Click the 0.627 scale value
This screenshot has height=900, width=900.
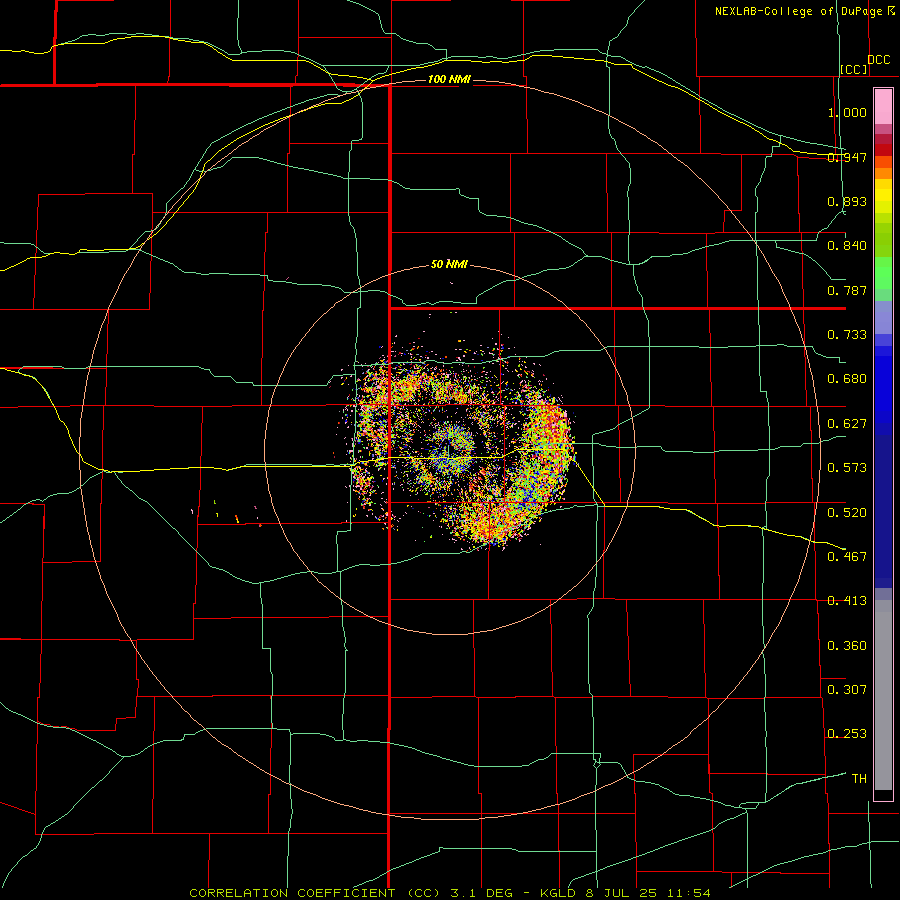[847, 424]
